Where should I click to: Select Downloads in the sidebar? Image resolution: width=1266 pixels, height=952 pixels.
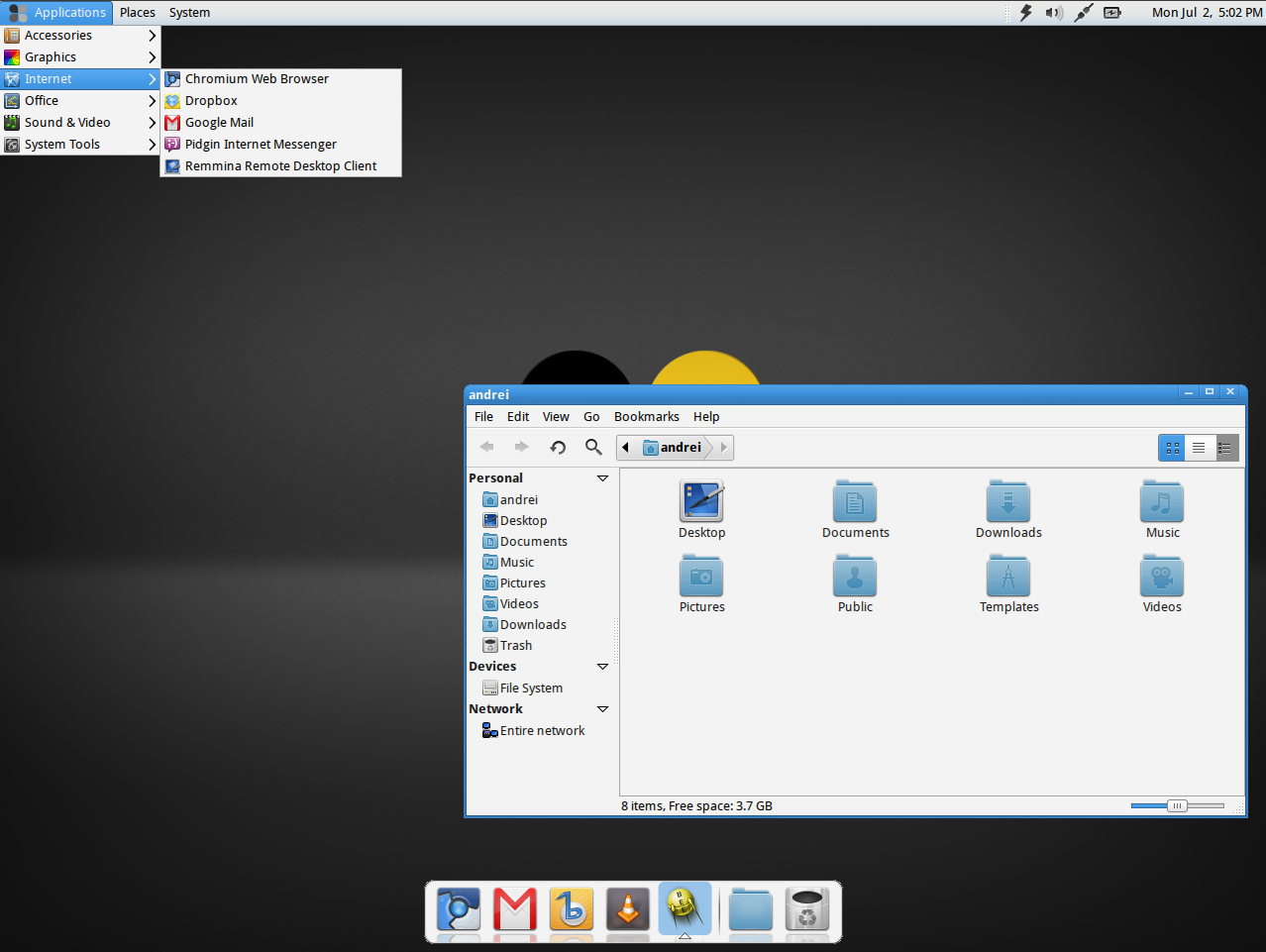pos(525,625)
